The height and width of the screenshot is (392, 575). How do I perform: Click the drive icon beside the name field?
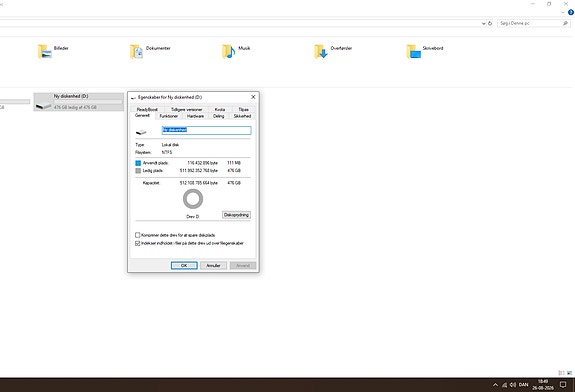[x=141, y=132]
